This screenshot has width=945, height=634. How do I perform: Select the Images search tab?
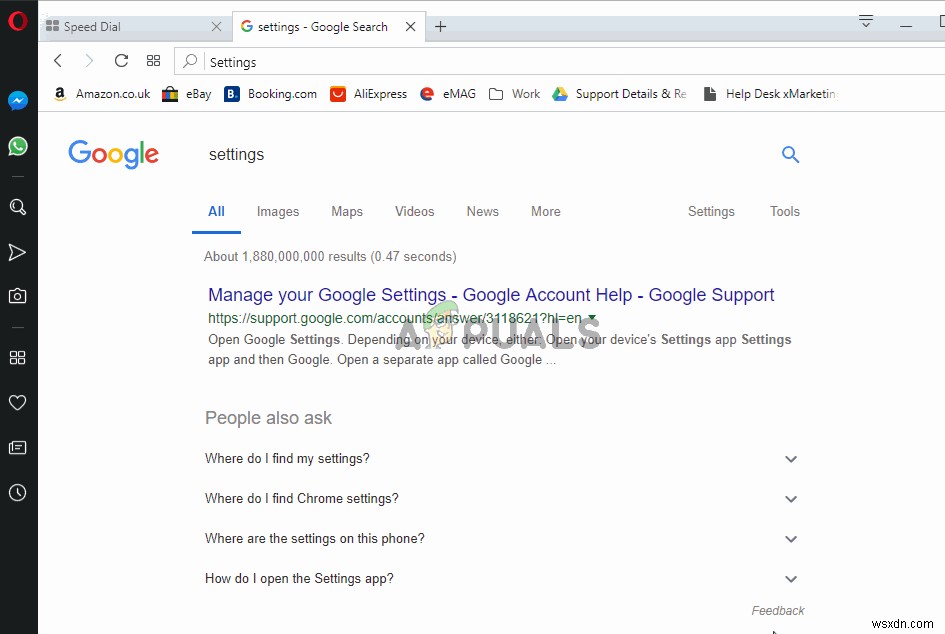(278, 211)
